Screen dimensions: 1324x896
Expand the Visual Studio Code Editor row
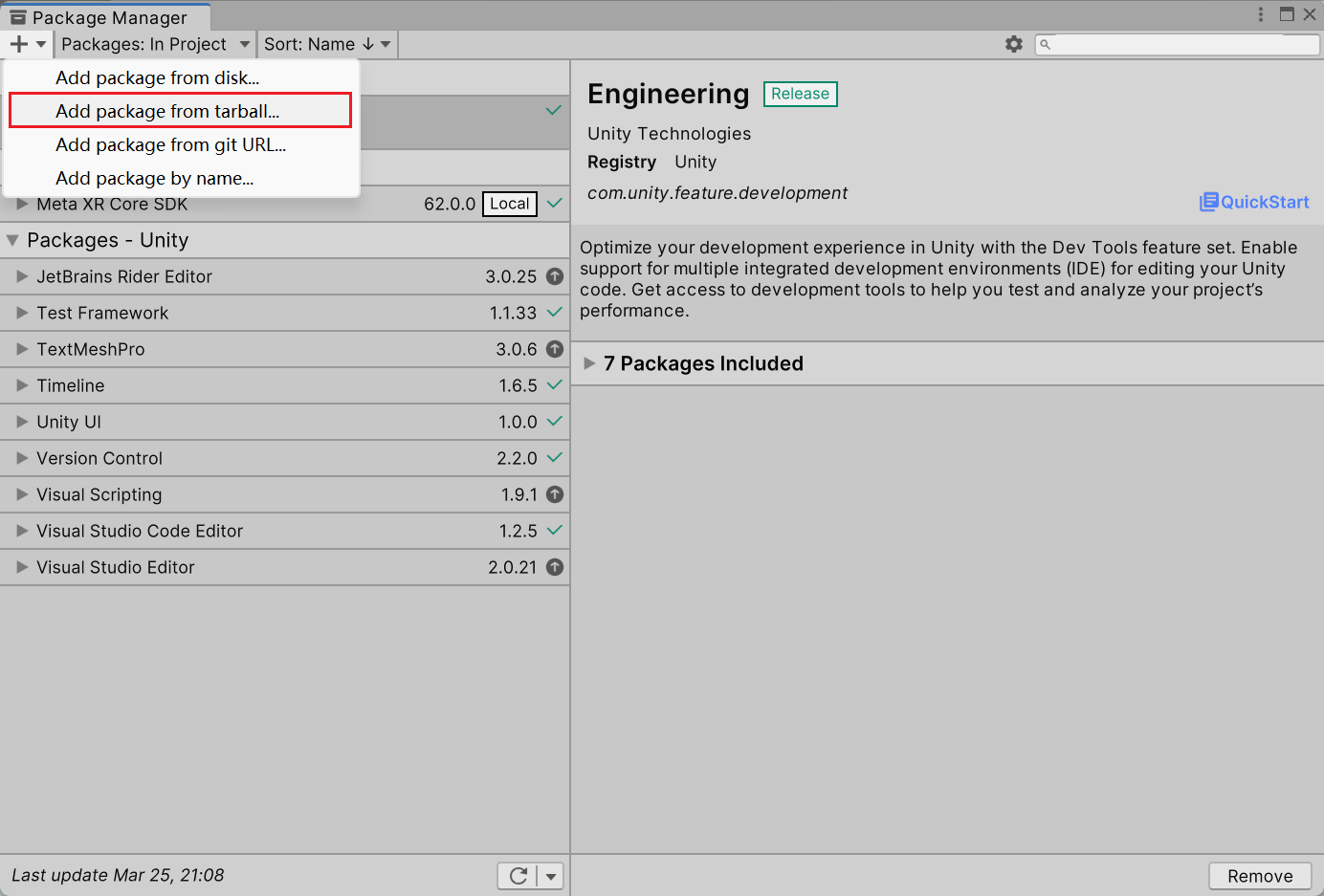[x=22, y=531]
